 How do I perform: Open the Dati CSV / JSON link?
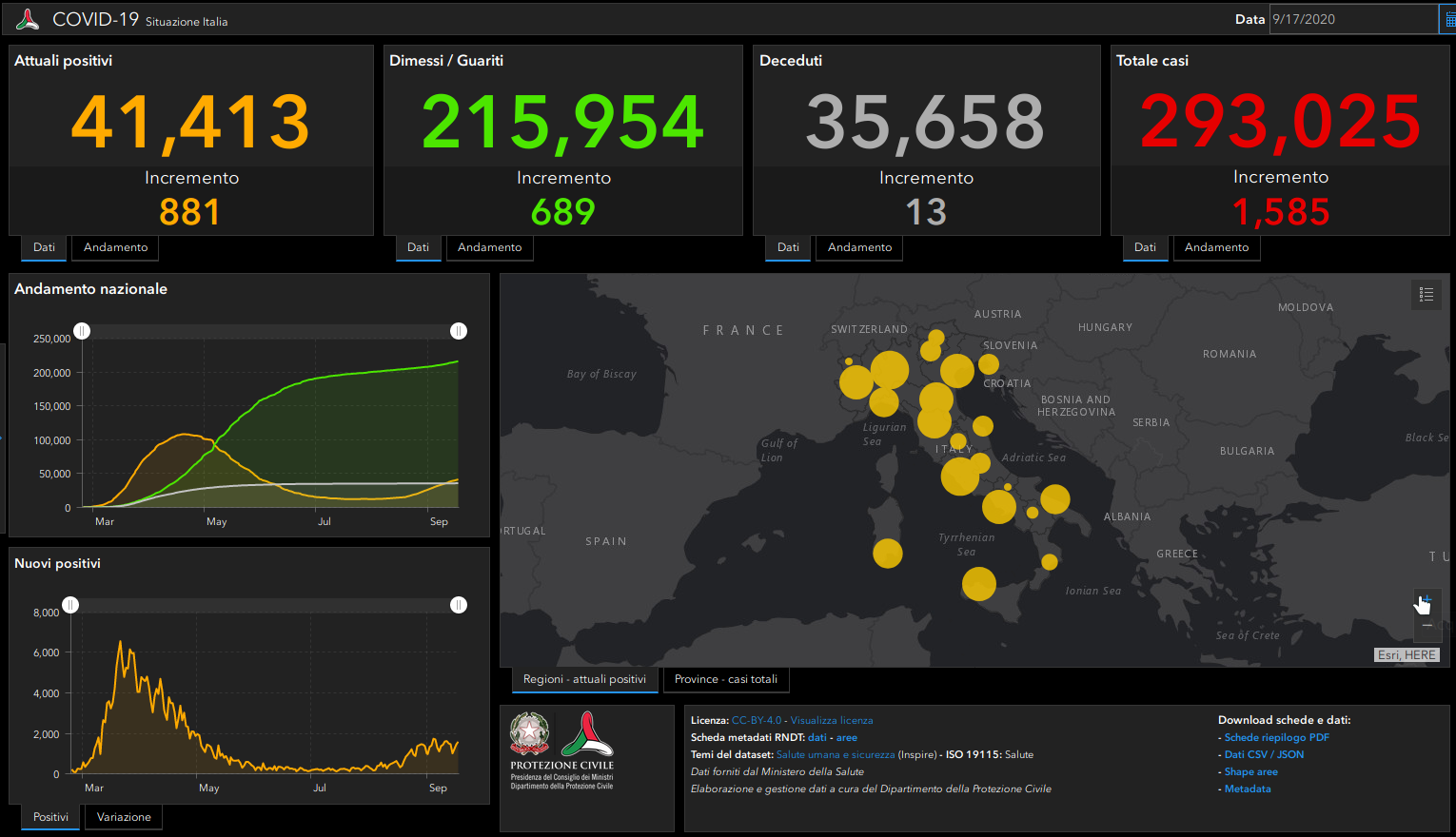click(1264, 754)
